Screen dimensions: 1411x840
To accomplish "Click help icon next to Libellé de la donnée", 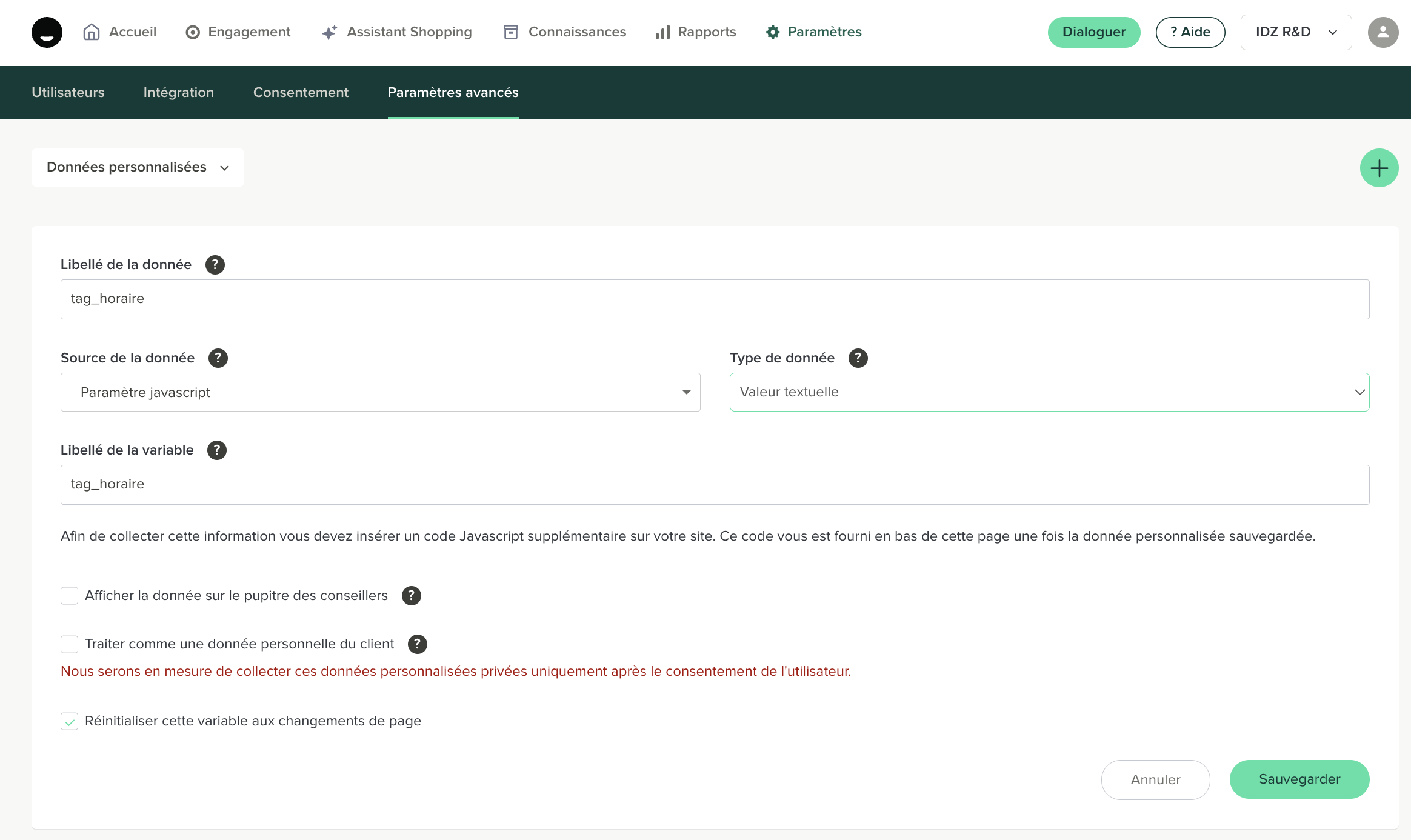I will 215,265.
